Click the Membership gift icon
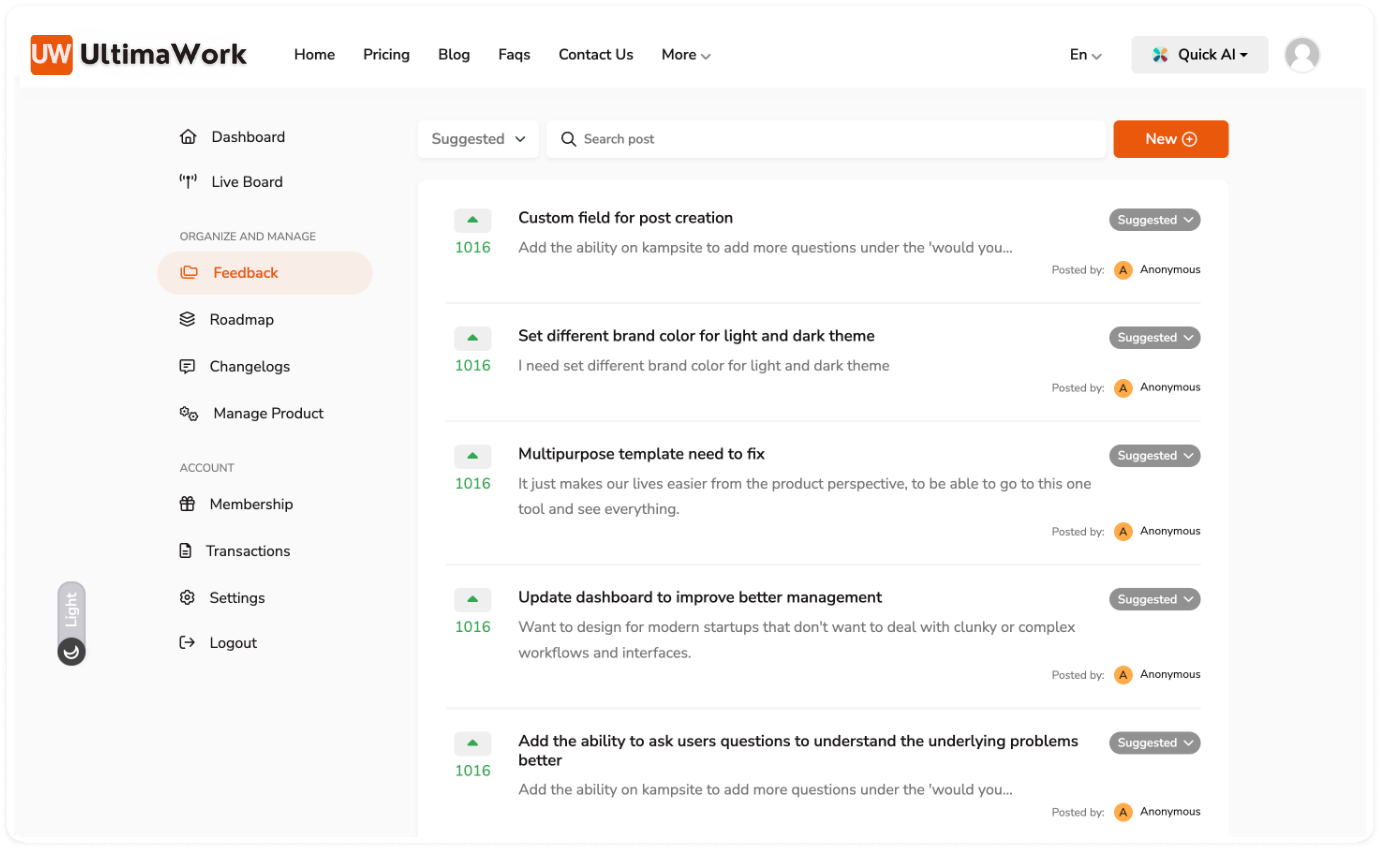 [x=187, y=505]
